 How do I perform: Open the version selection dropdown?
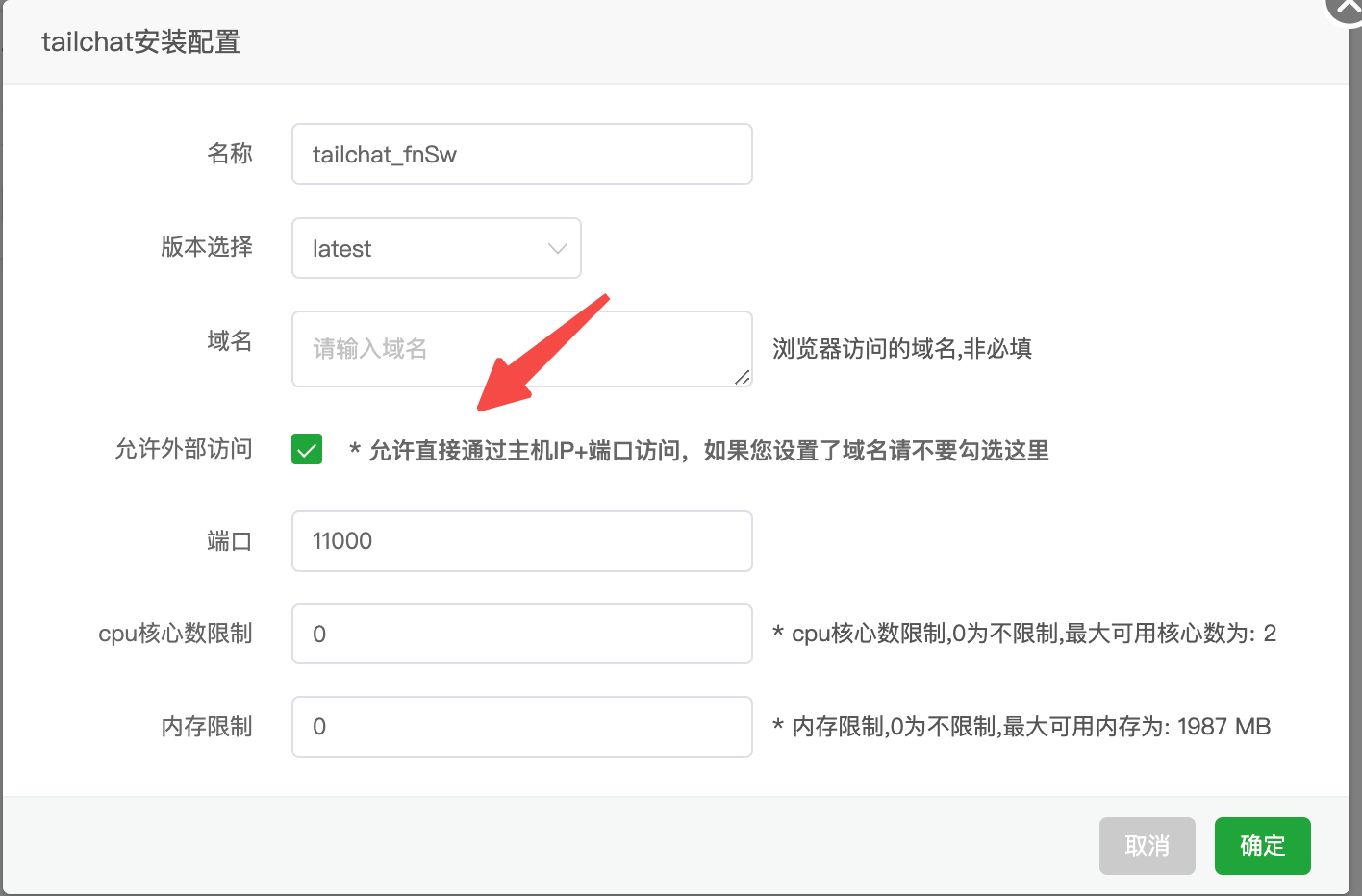coord(436,248)
